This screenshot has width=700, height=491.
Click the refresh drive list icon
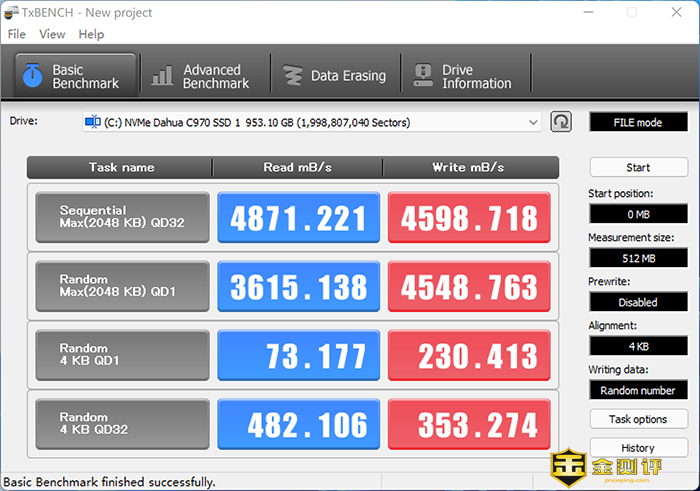point(561,122)
